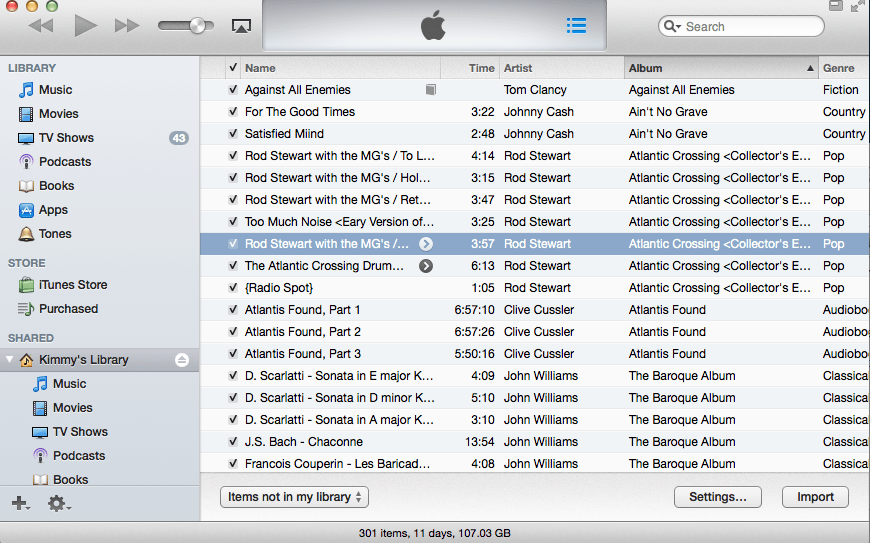Click the Import button

click(815, 497)
